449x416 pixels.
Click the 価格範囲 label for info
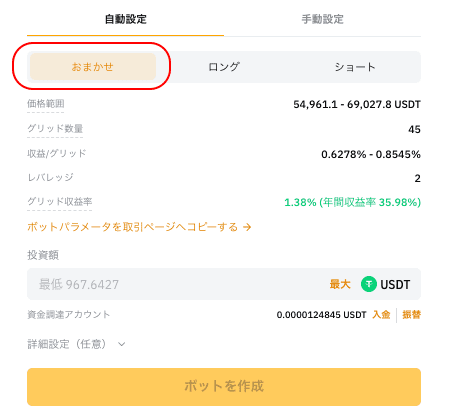[x=46, y=104]
